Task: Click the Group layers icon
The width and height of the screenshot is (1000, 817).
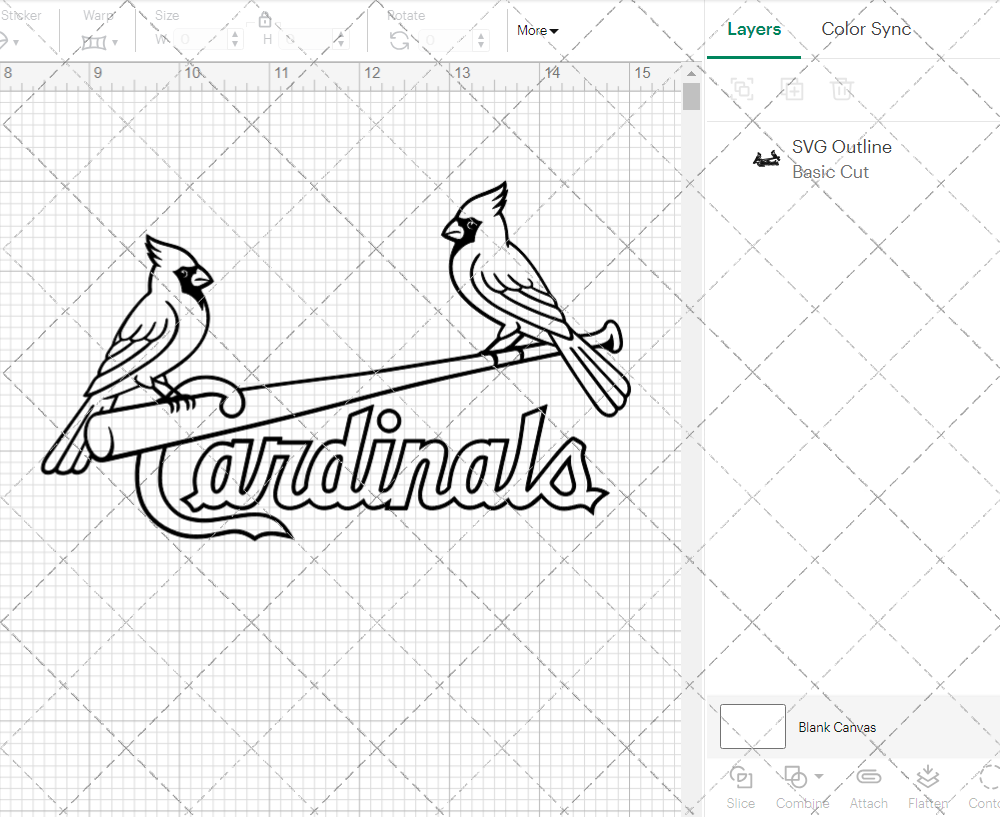Action: (x=742, y=89)
